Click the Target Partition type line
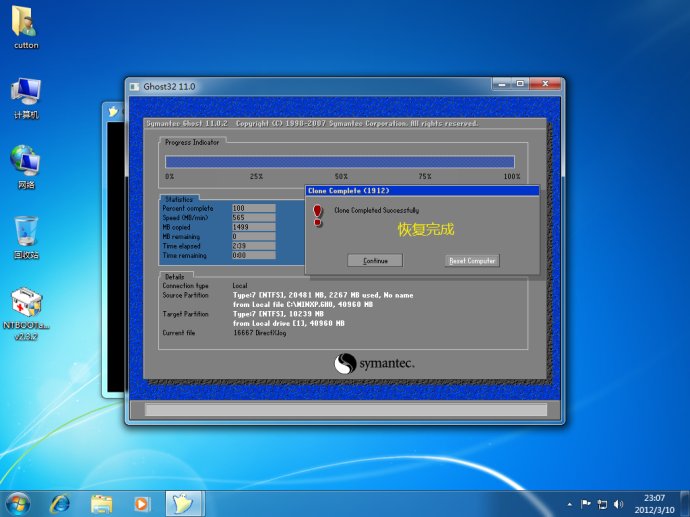 (x=278, y=314)
